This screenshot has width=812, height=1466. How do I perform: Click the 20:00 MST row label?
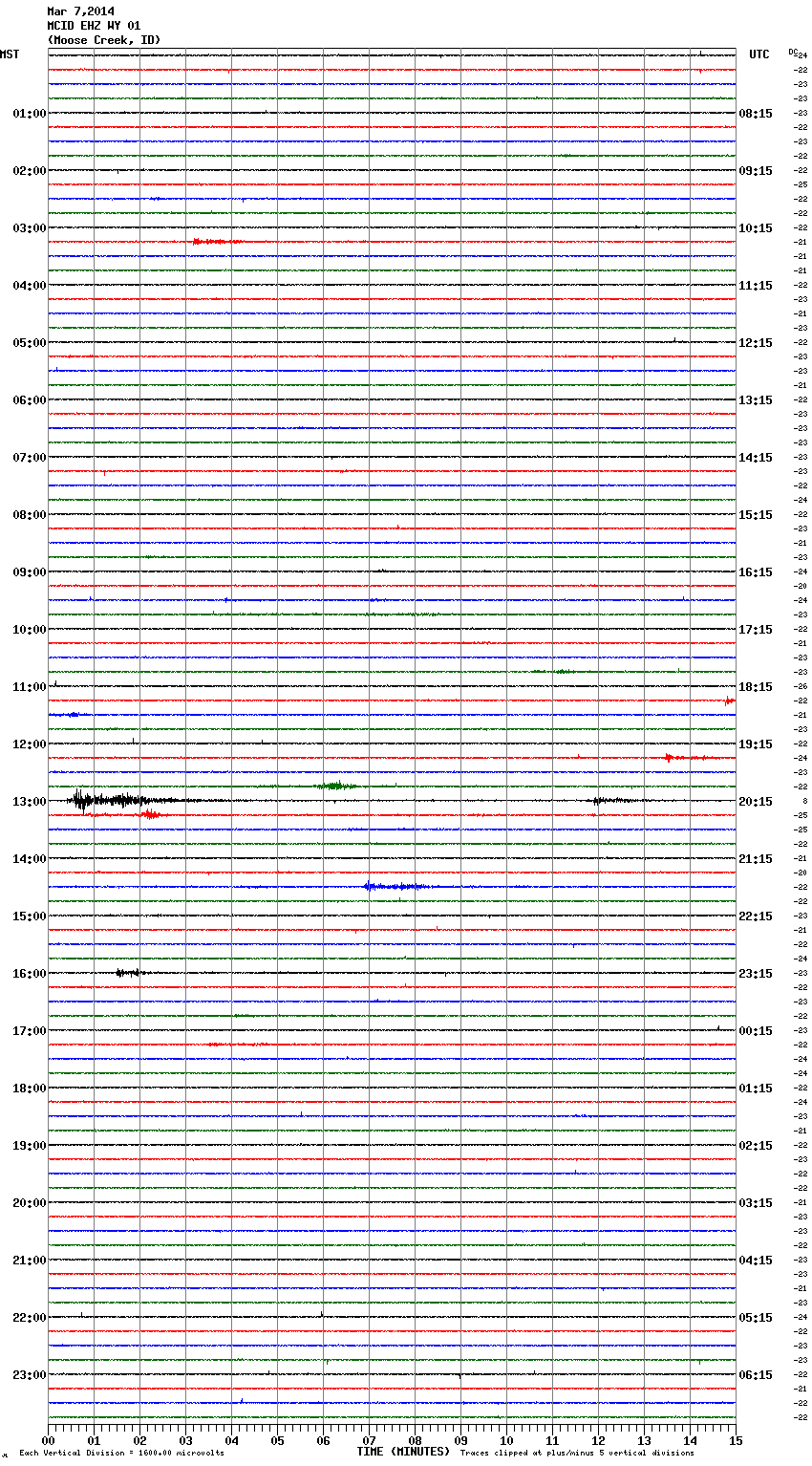click(x=30, y=1203)
